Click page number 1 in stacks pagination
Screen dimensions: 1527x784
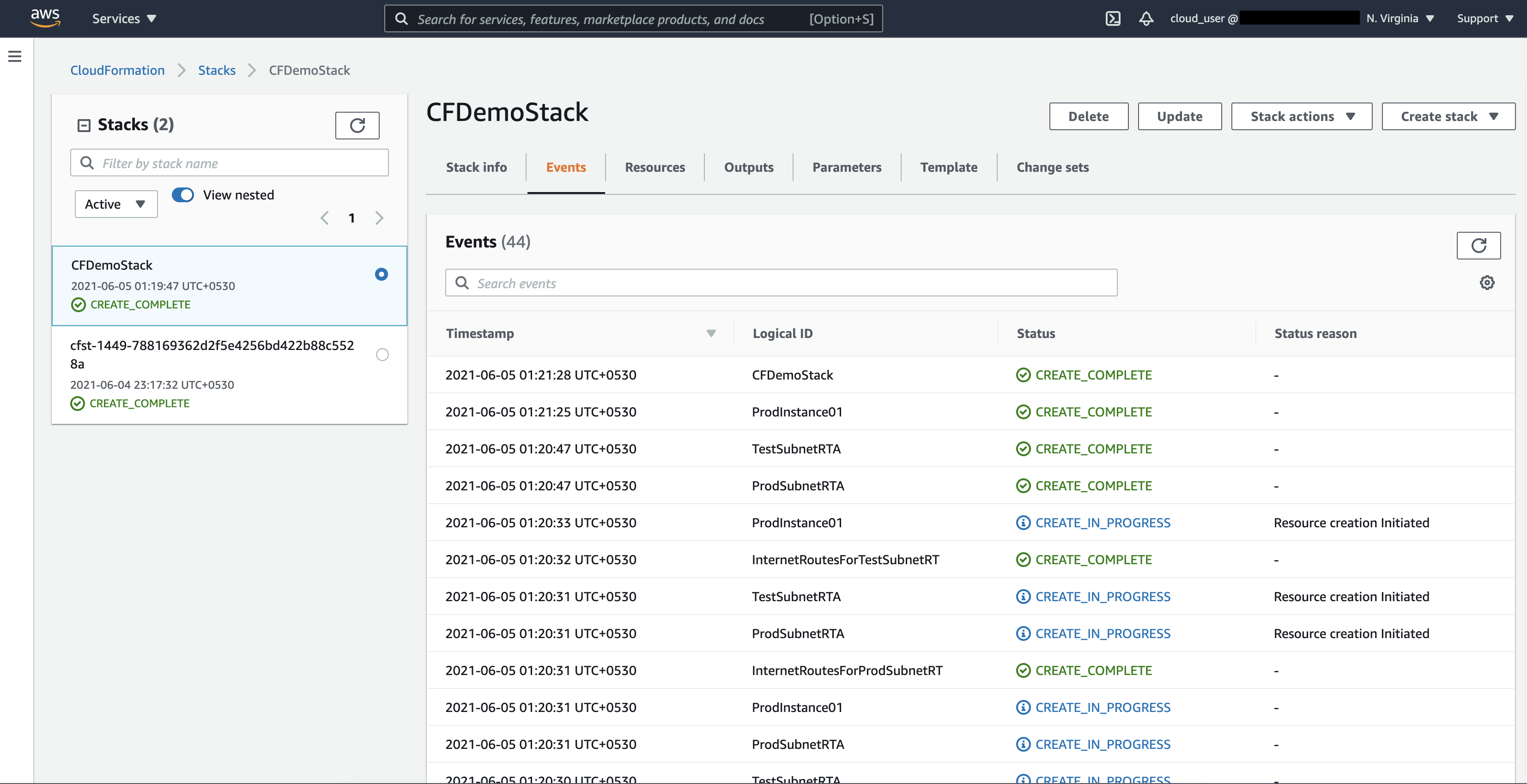(x=351, y=218)
